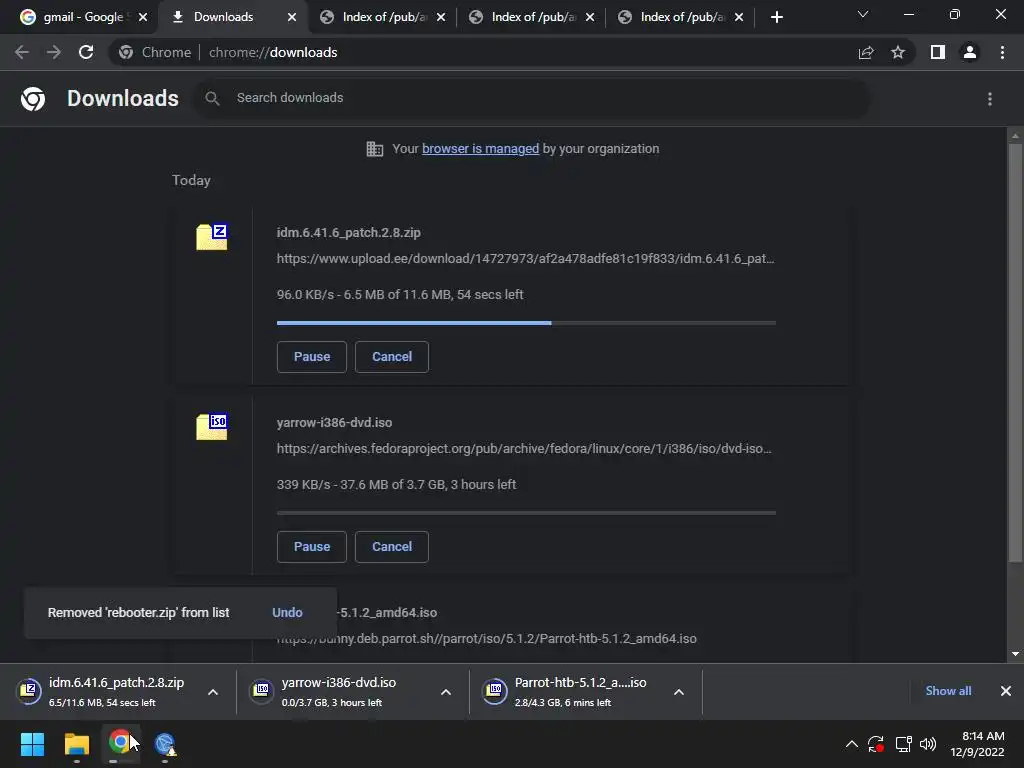Click Show all downloads

[x=948, y=691]
